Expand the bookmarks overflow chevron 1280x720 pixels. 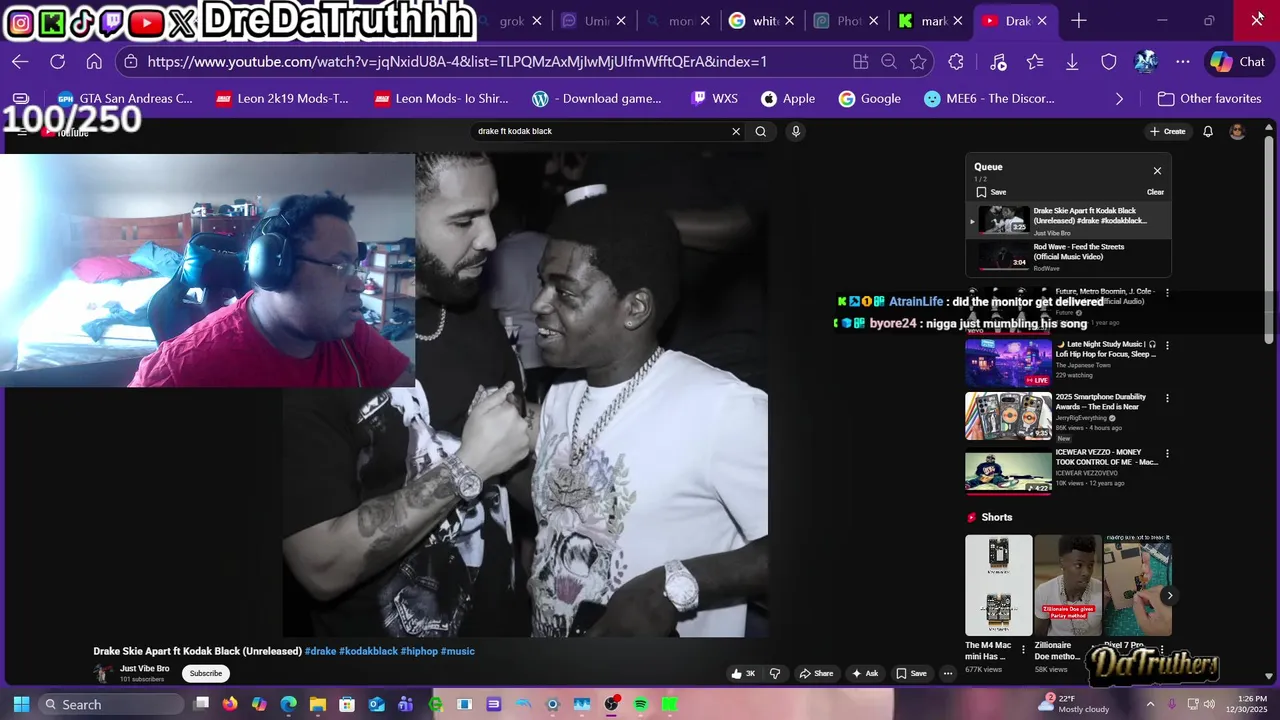1119,99
